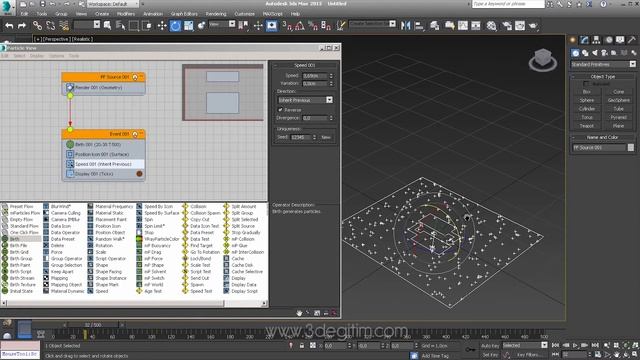Switch to the Utilities hammer tab
Screen dimensions: 640x360
632,40
